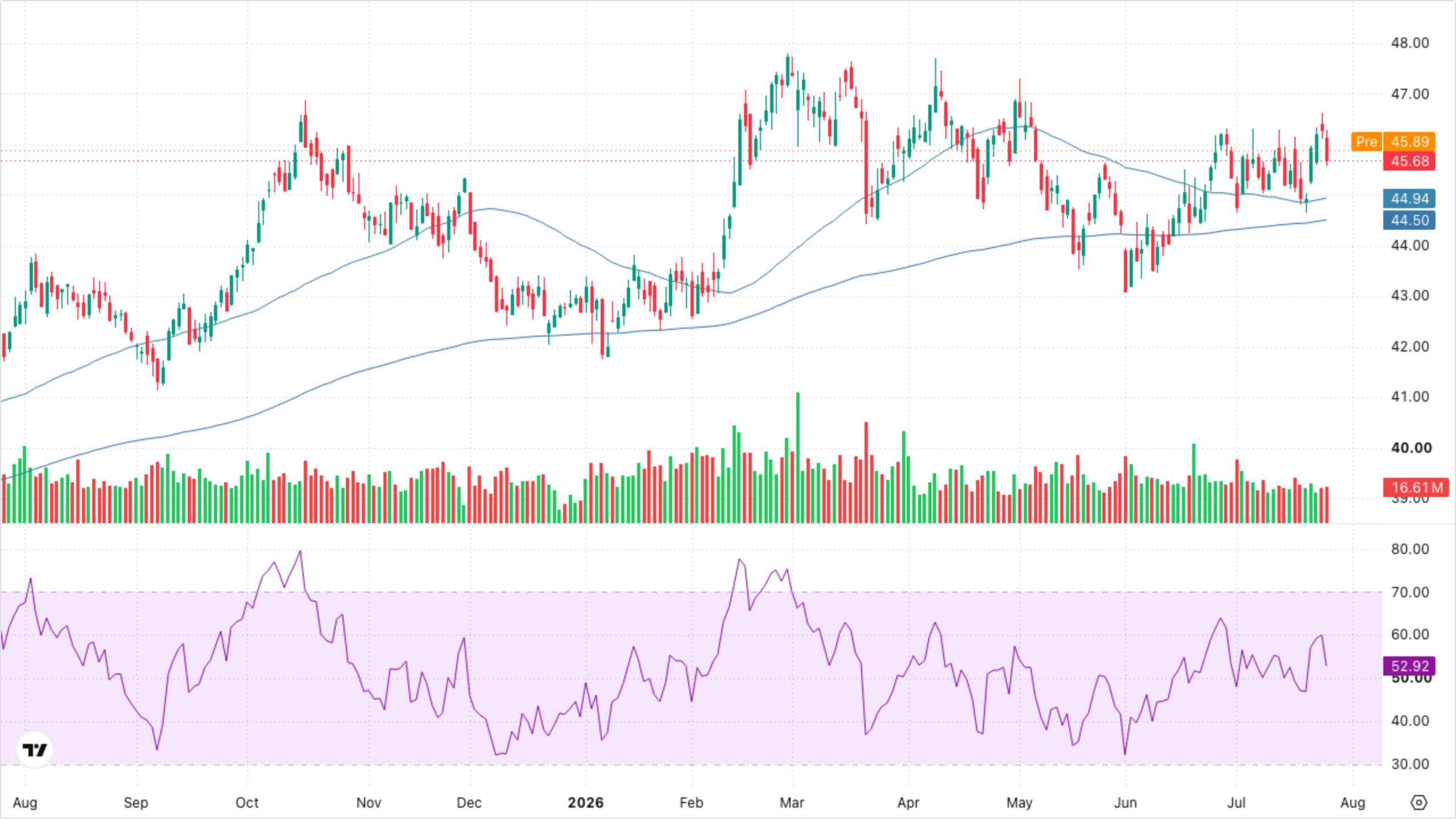1456x819 pixels.
Task: Click the TradingView logo icon
Action: tap(35, 750)
